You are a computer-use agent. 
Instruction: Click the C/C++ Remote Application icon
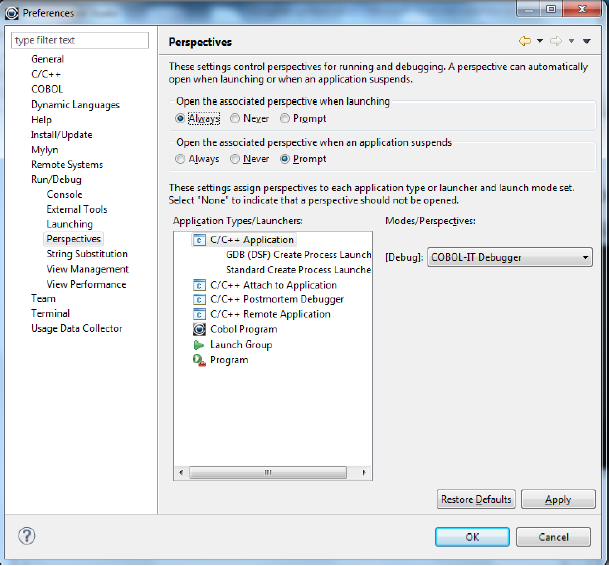point(199,314)
